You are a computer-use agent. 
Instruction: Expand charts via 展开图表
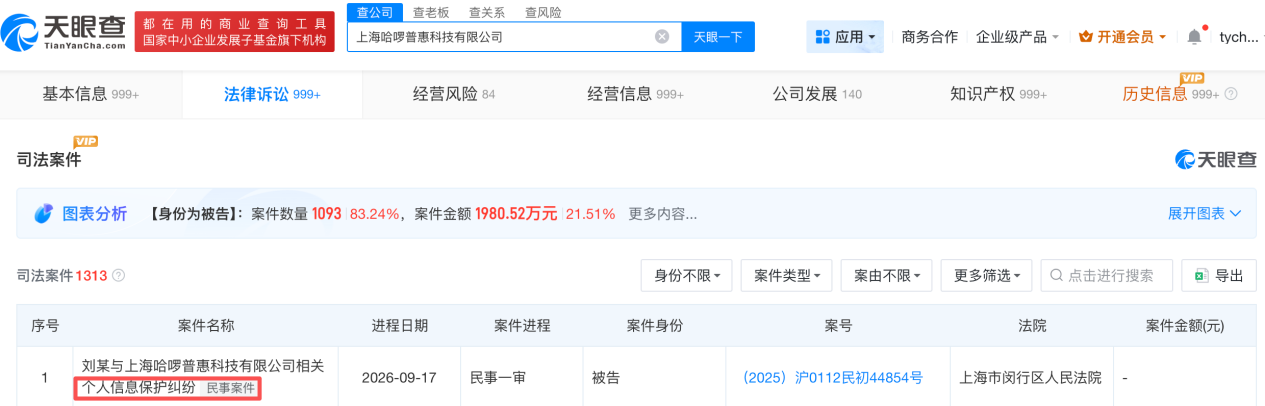[1205, 214]
